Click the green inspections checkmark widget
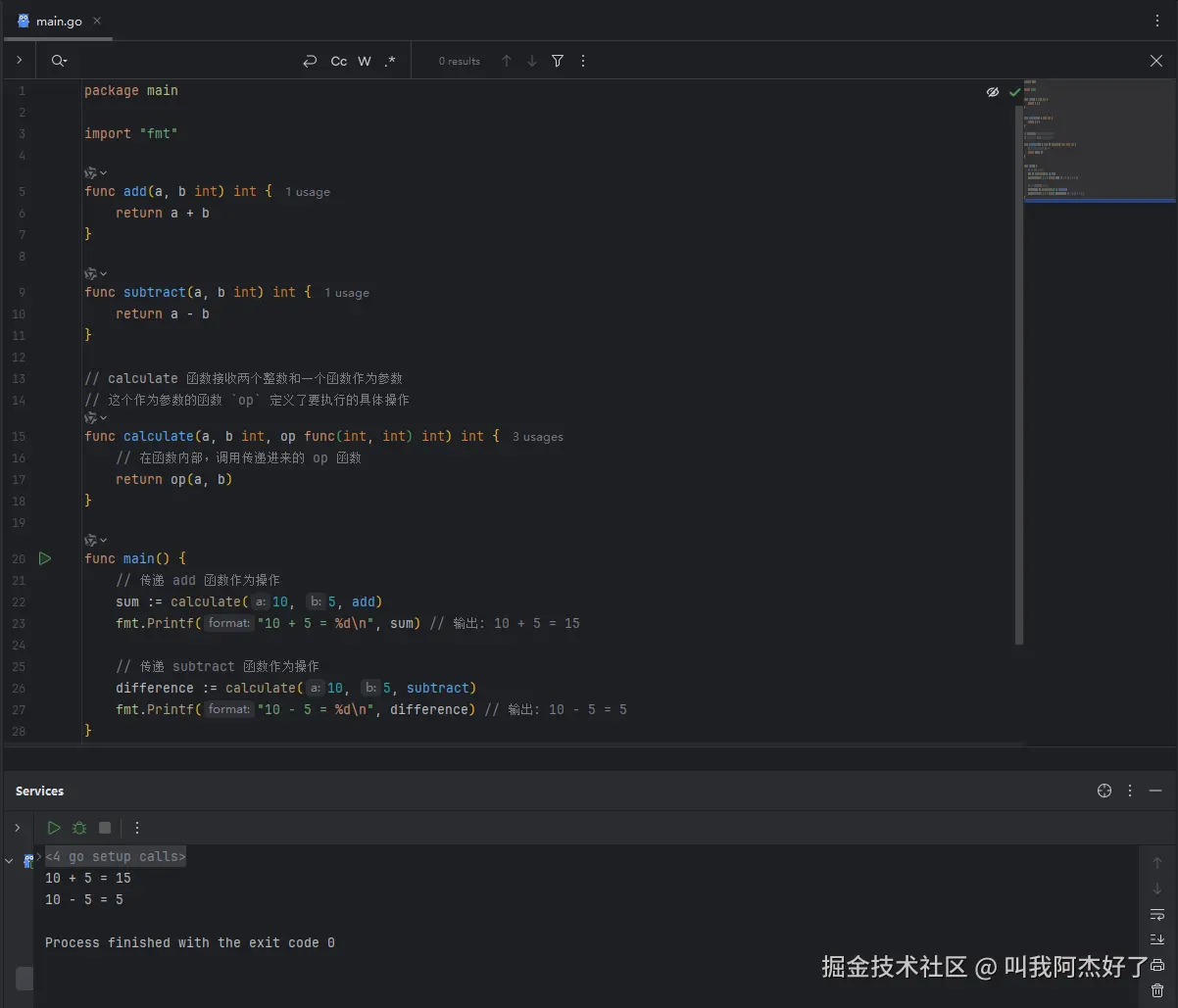The width and height of the screenshot is (1178, 1008). 1014,92
